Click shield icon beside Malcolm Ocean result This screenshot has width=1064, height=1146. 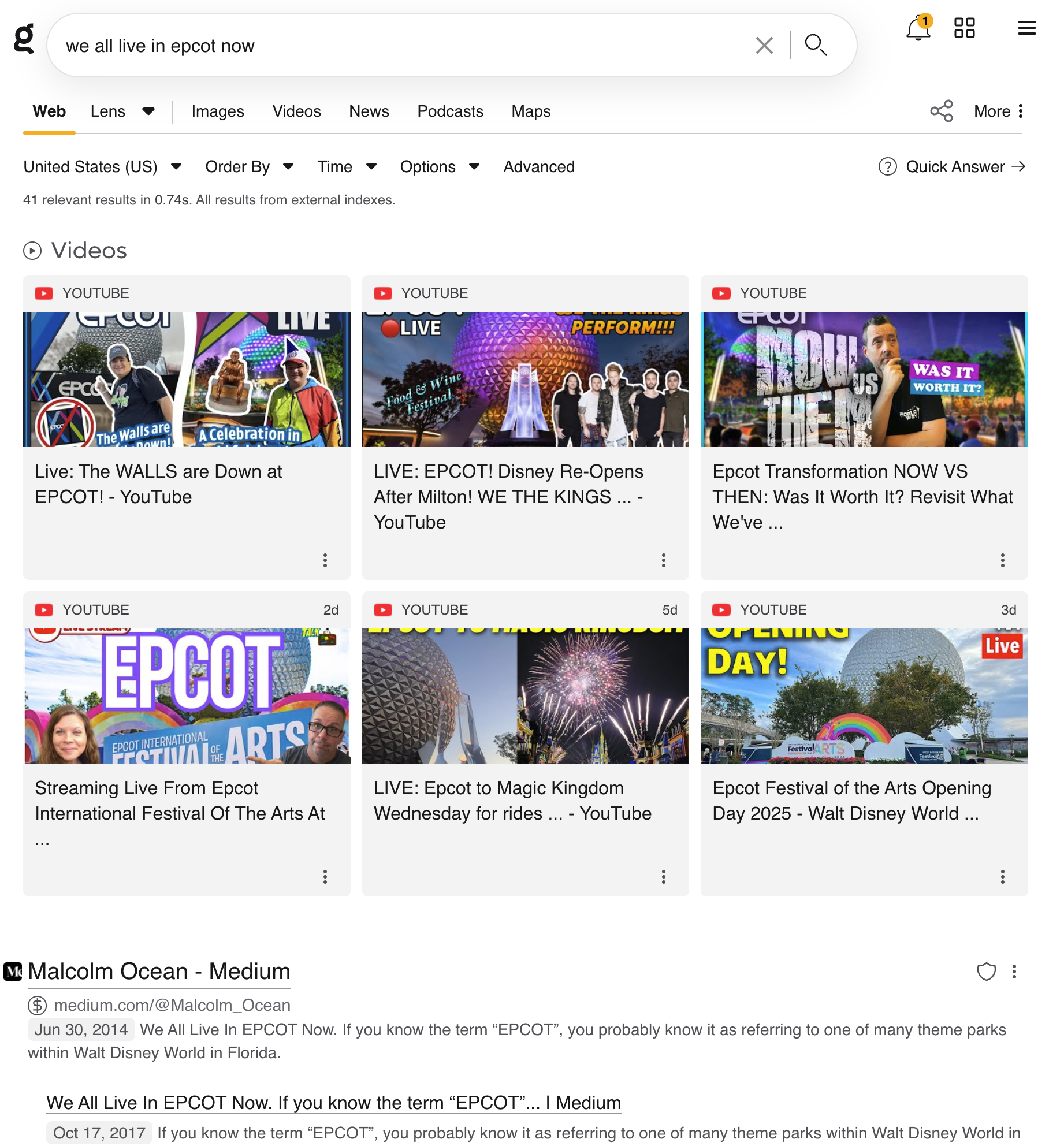(986, 972)
